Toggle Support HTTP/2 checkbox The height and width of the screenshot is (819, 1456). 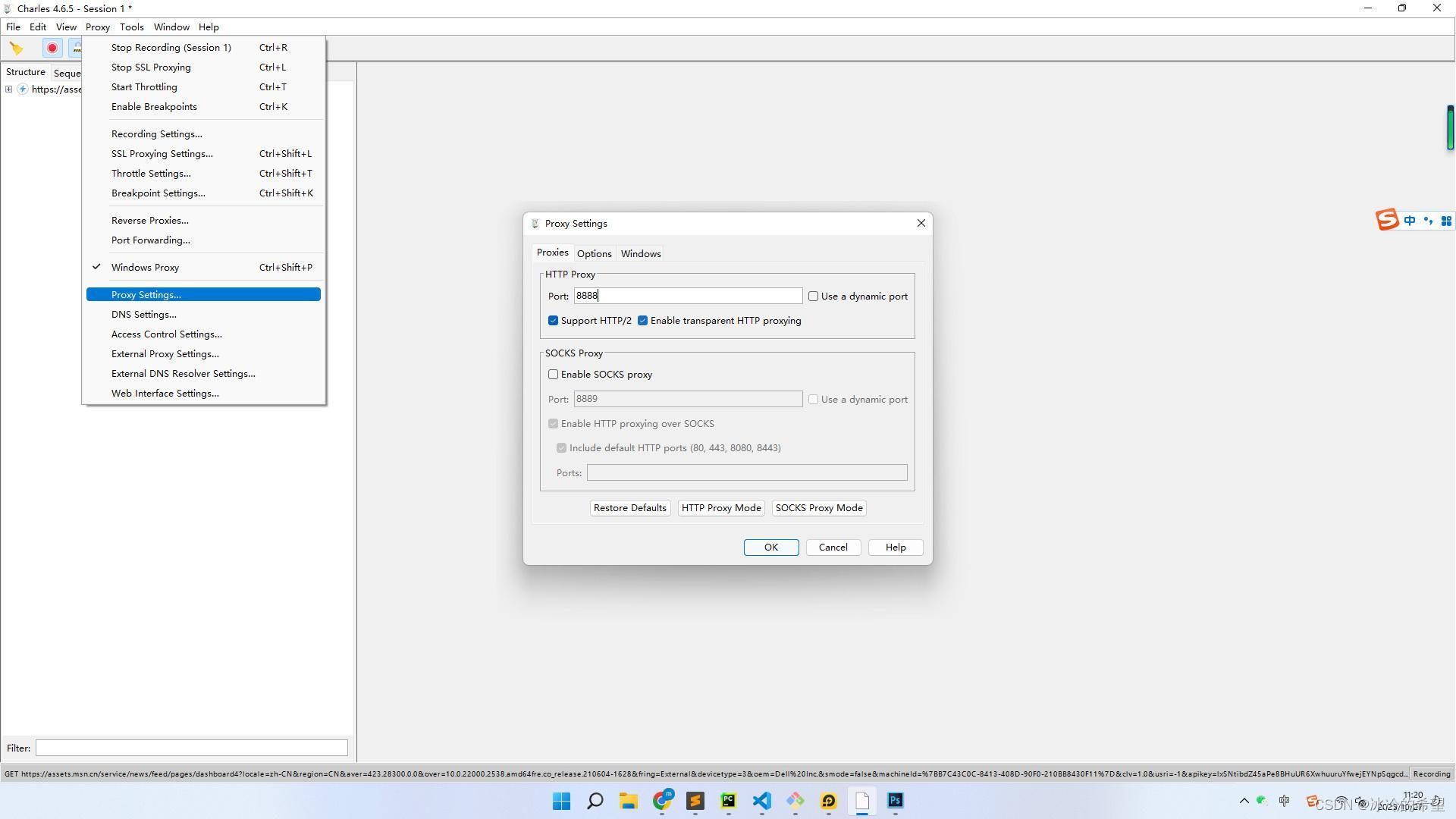552,320
